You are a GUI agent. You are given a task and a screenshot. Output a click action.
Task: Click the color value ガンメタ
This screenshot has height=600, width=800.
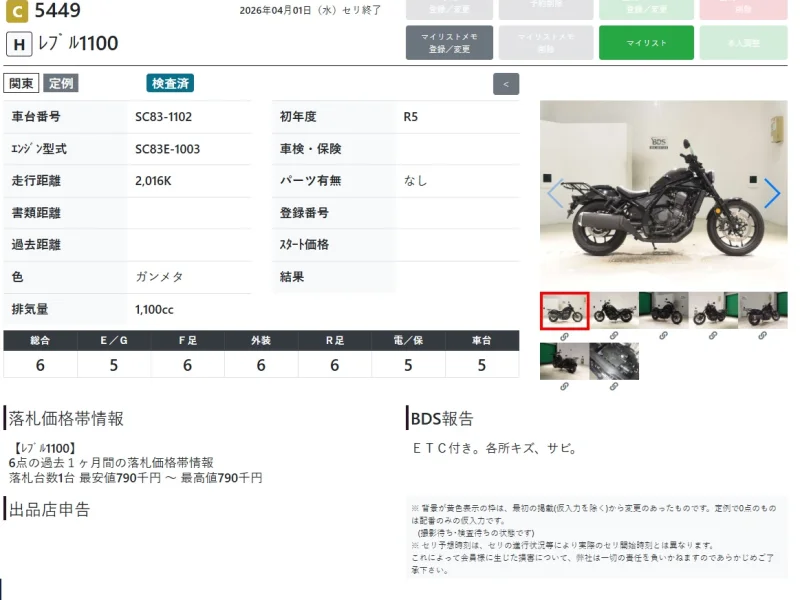[x=159, y=277]
